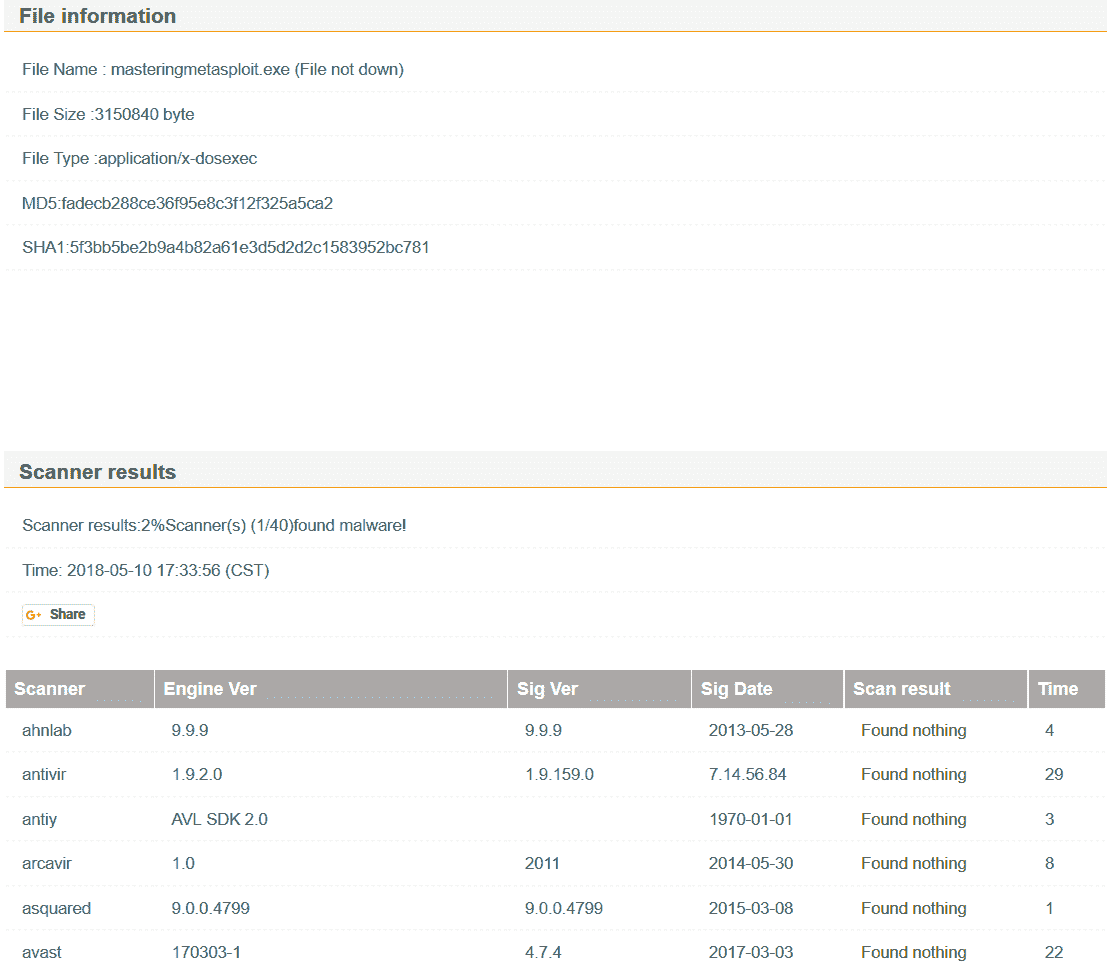Select the 1/40 found malware summary line

(214, 525)
